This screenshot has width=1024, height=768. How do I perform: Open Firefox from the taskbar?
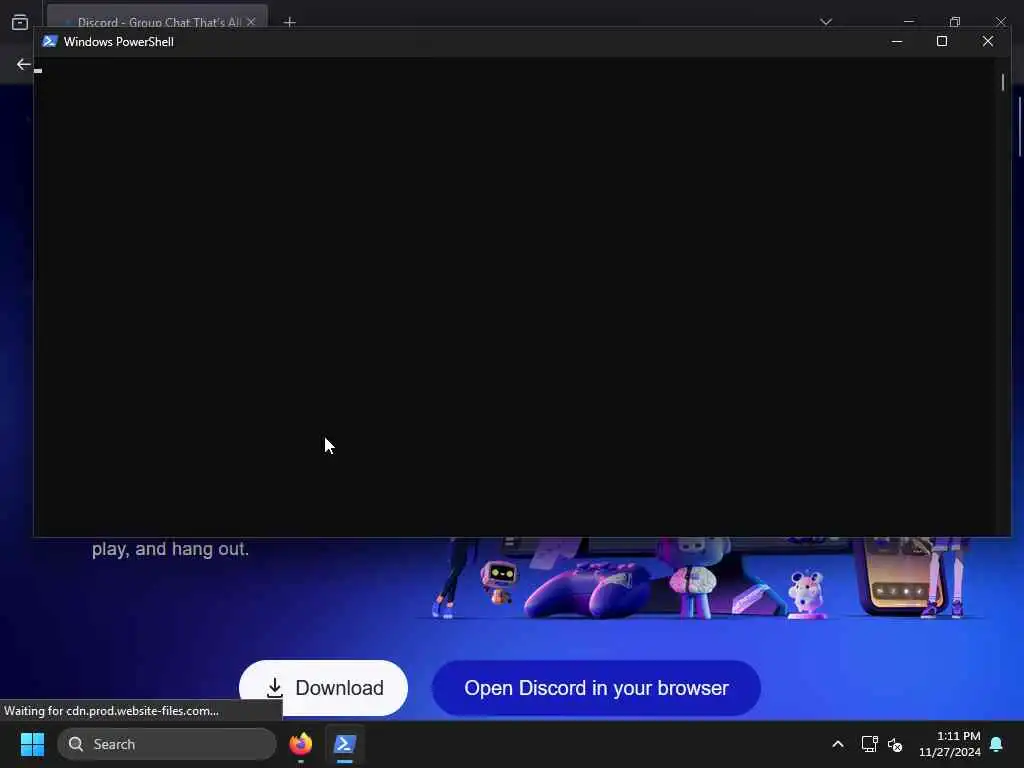click(x=301, y=744)
